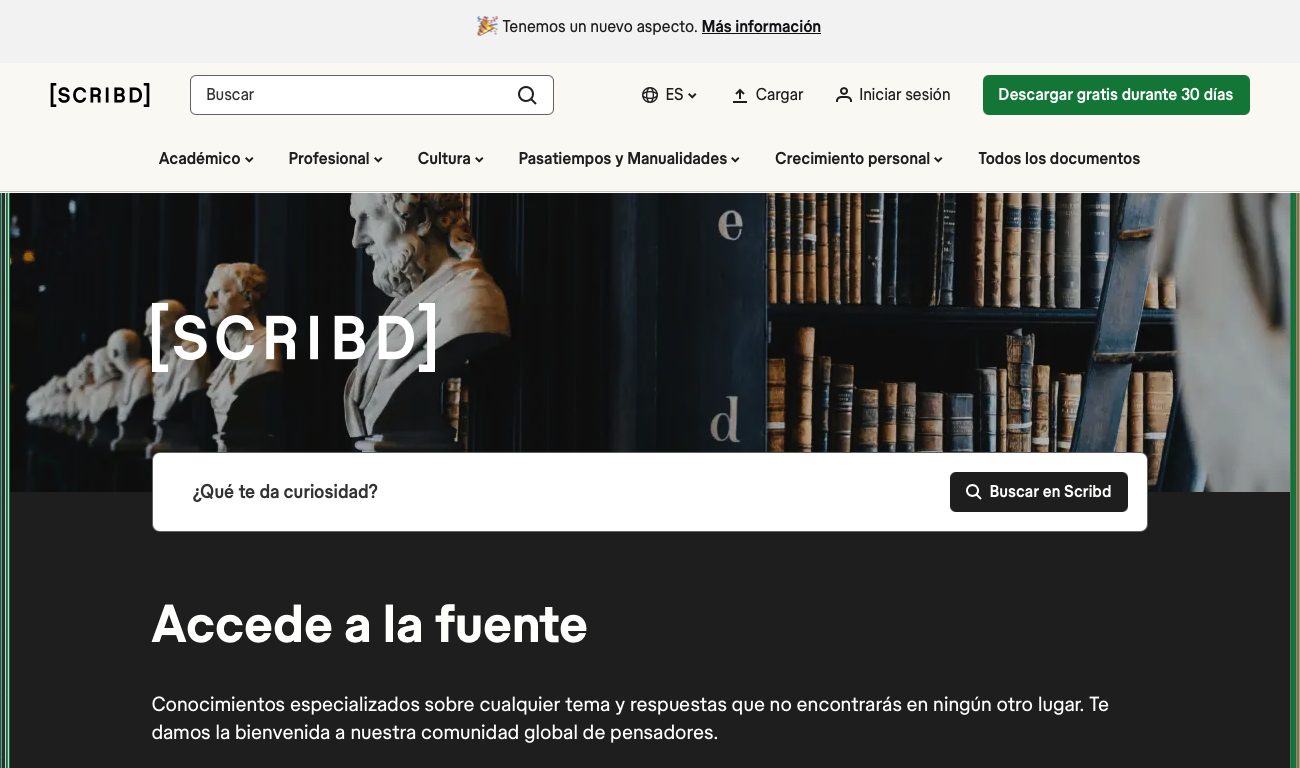Screen dimensions: 1300x768
Task: Click the ¿Qué te da curiosidad? search box
Action: coord(550,492)
